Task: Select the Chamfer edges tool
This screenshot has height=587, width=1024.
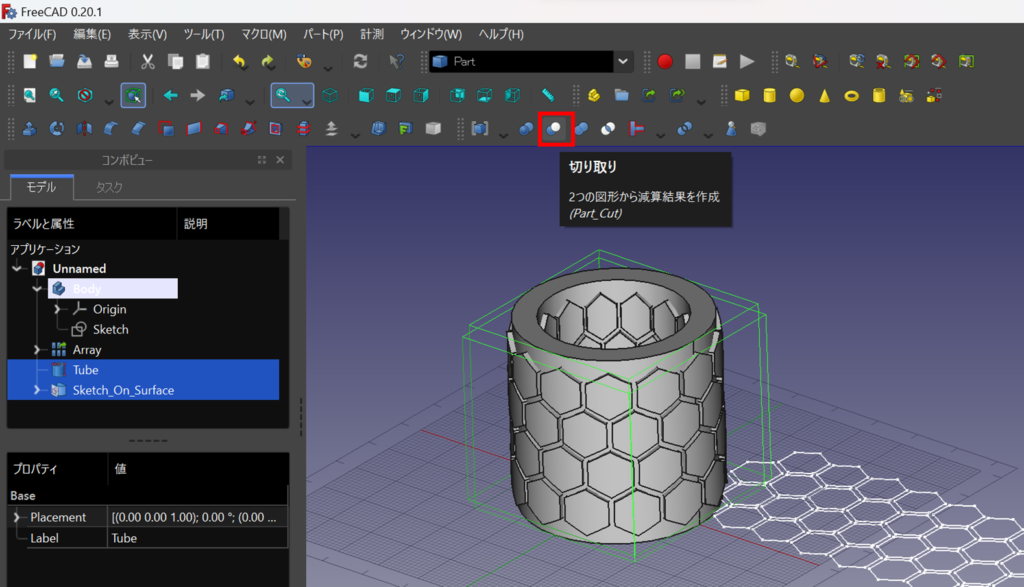Action: pos(138,129)
